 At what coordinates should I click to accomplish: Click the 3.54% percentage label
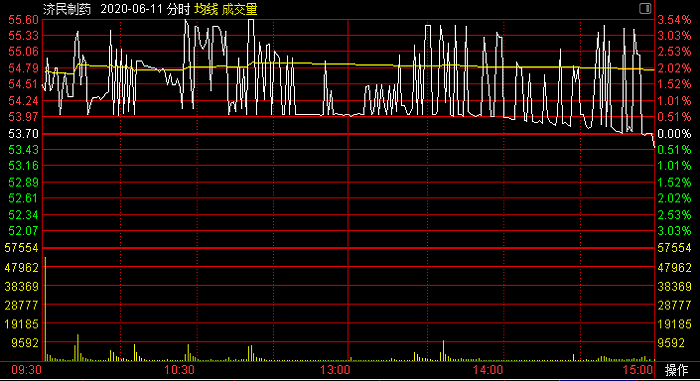click(x=674, y=20)
